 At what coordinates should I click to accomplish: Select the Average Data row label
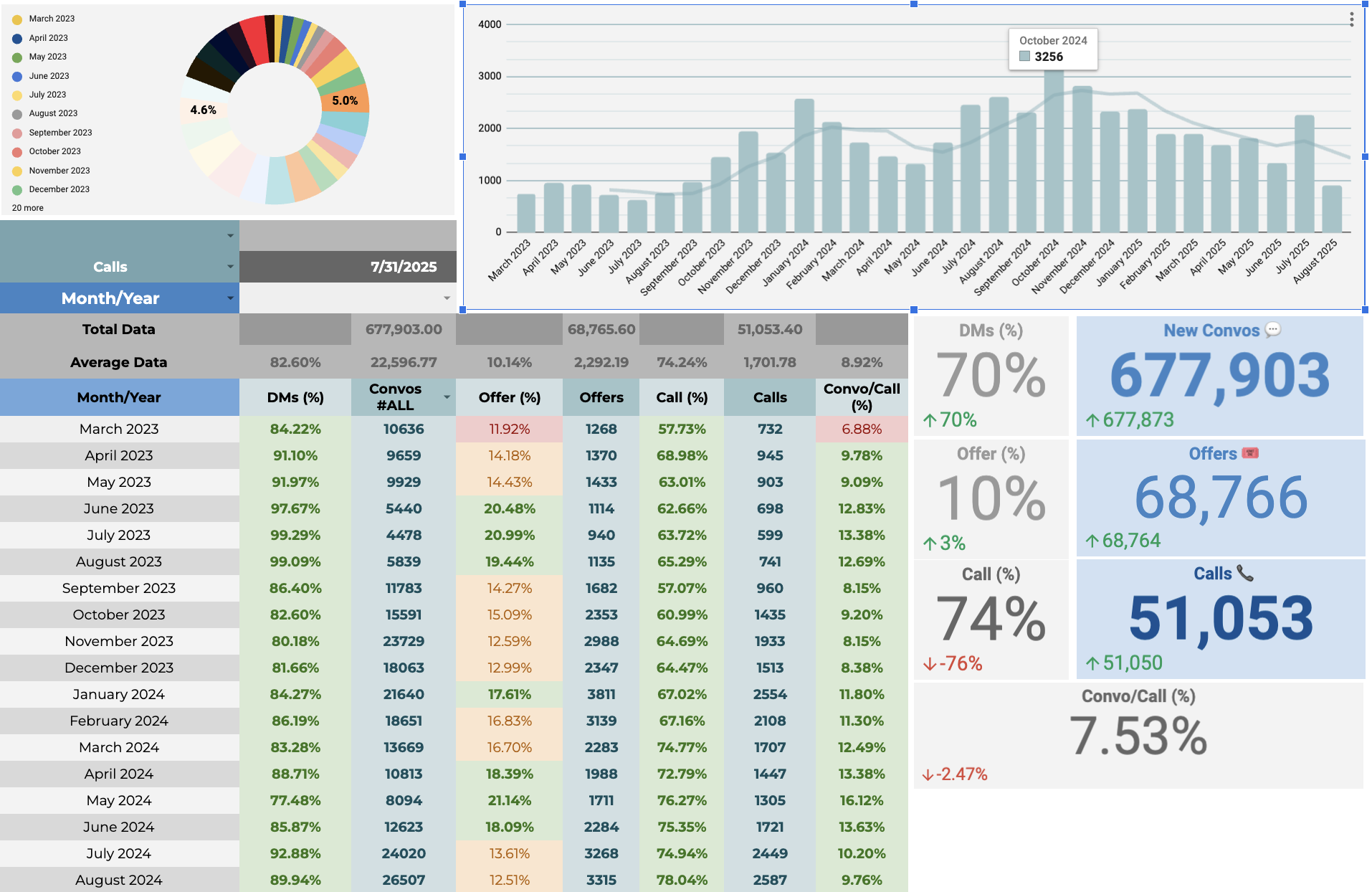click(x=119, y=362)
